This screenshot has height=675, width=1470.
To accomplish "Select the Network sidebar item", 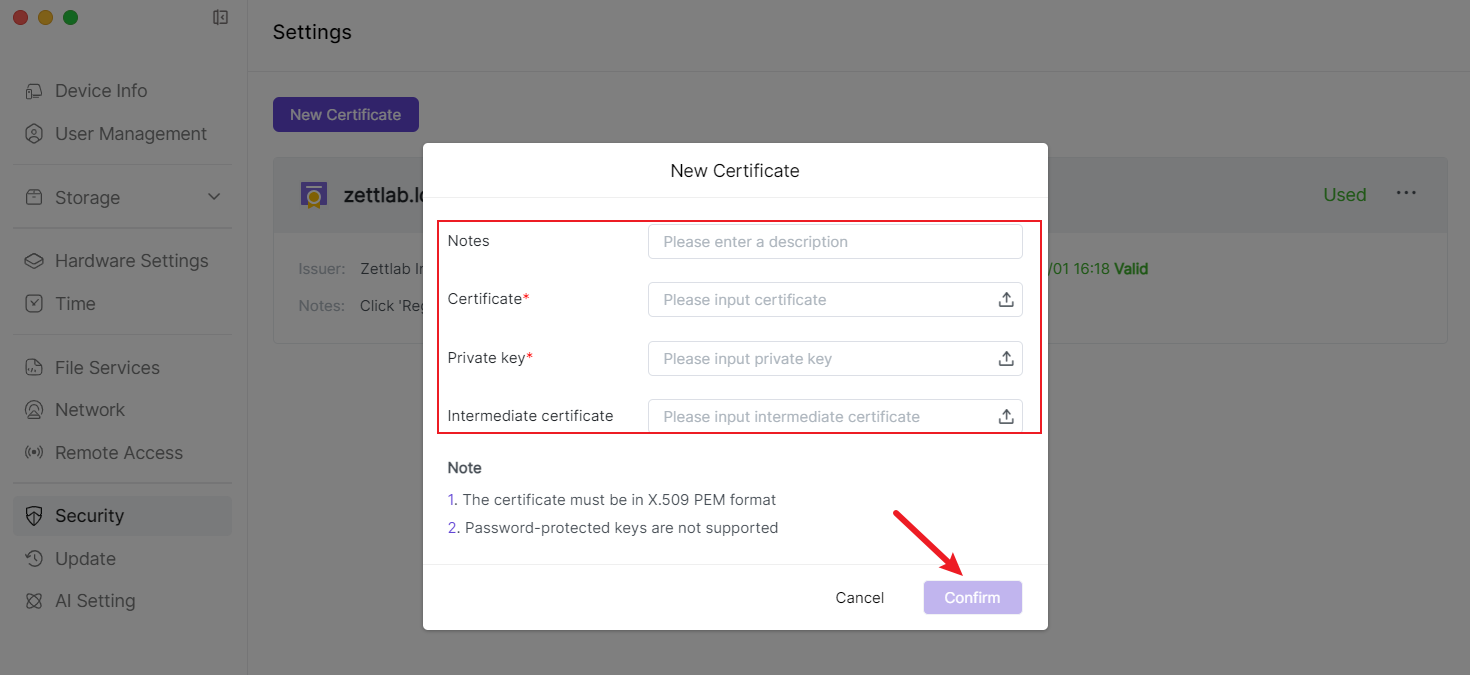I will coord(90,410).
